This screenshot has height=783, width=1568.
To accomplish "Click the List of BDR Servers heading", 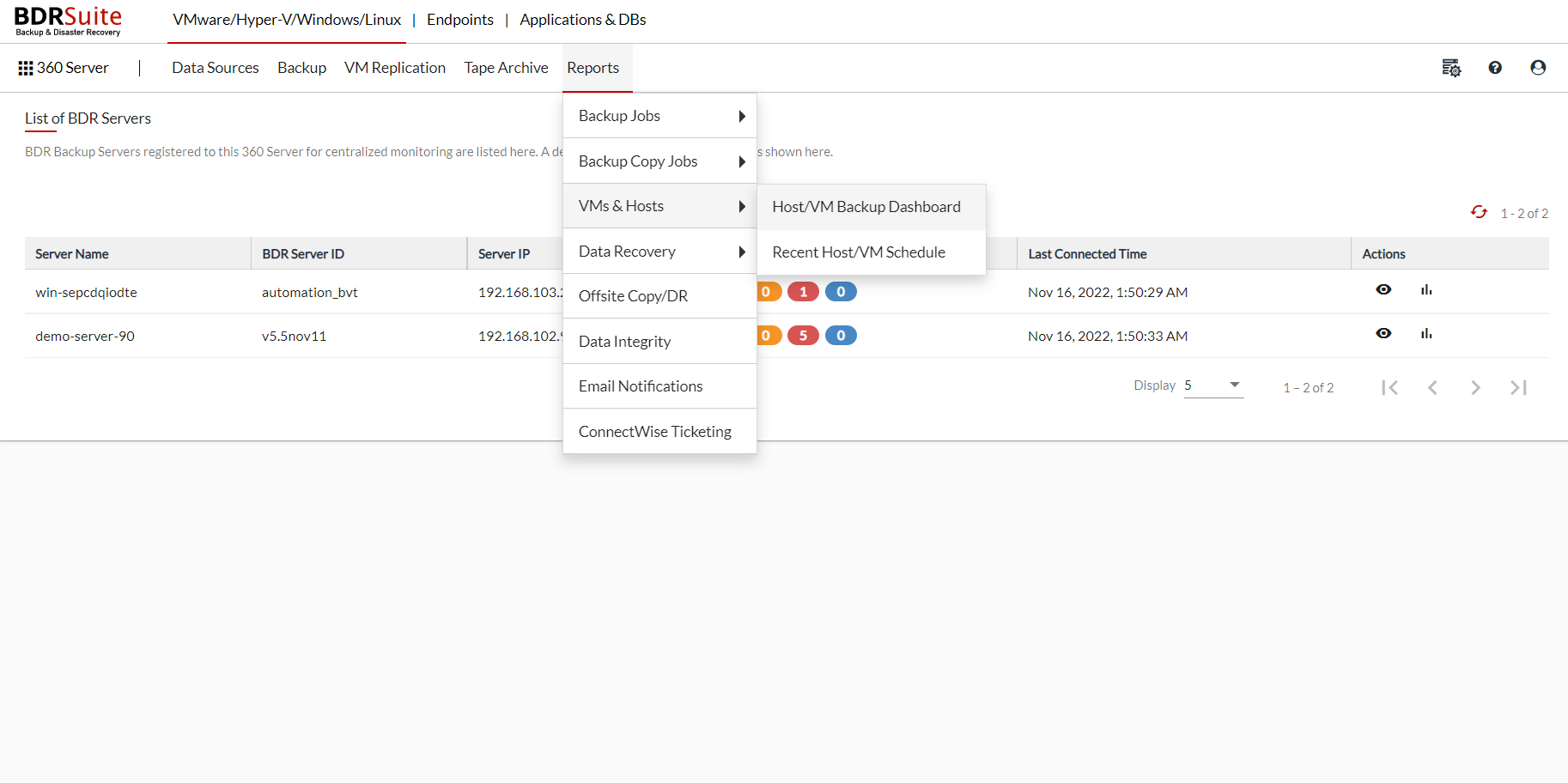I will [x=88, y=118].
